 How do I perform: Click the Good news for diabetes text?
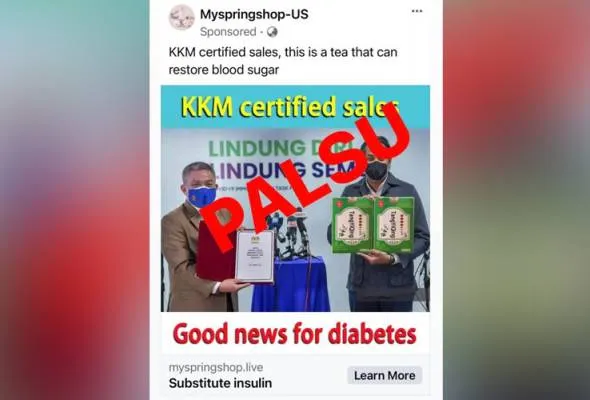[295, 334]
